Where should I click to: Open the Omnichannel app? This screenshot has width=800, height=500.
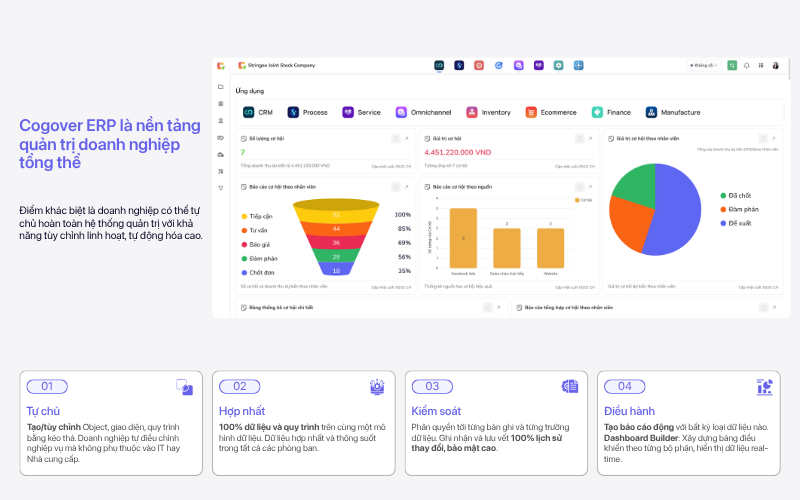[423, 112]
